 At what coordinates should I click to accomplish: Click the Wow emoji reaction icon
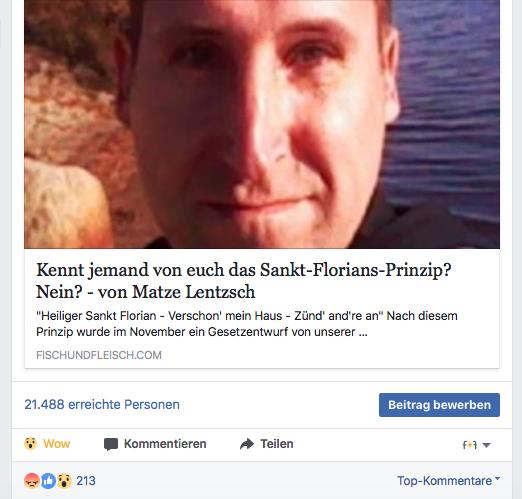pos(30,444)
